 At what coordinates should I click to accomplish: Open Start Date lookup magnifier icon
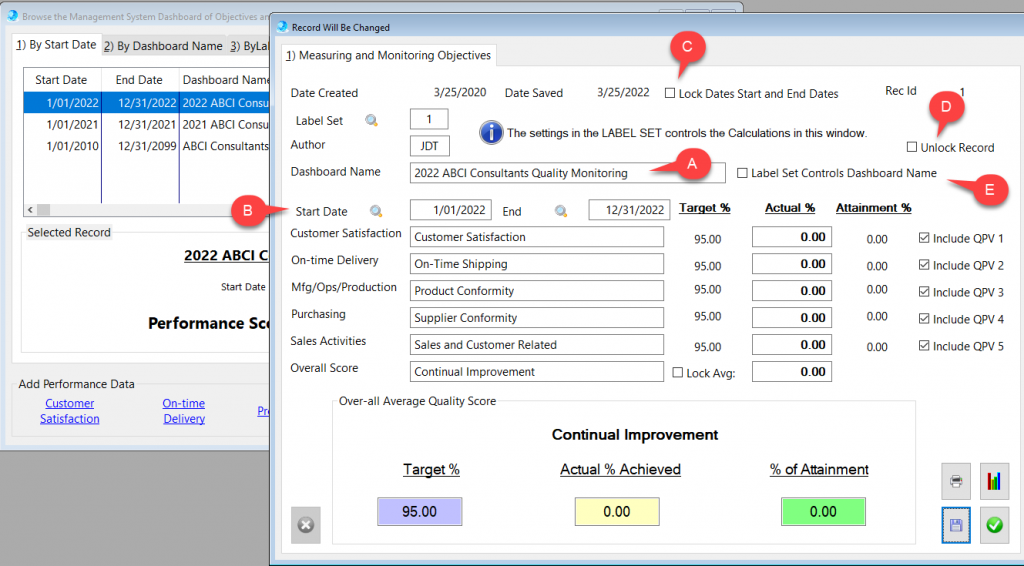[376, 212]
